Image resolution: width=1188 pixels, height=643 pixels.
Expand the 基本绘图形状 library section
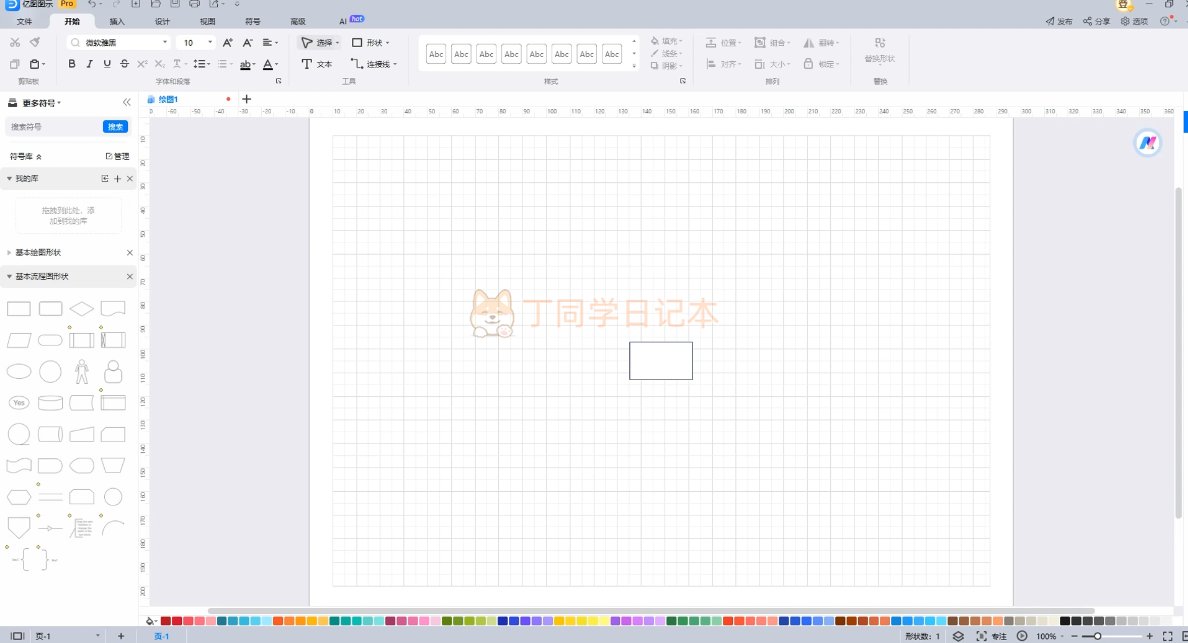(10, 253)
